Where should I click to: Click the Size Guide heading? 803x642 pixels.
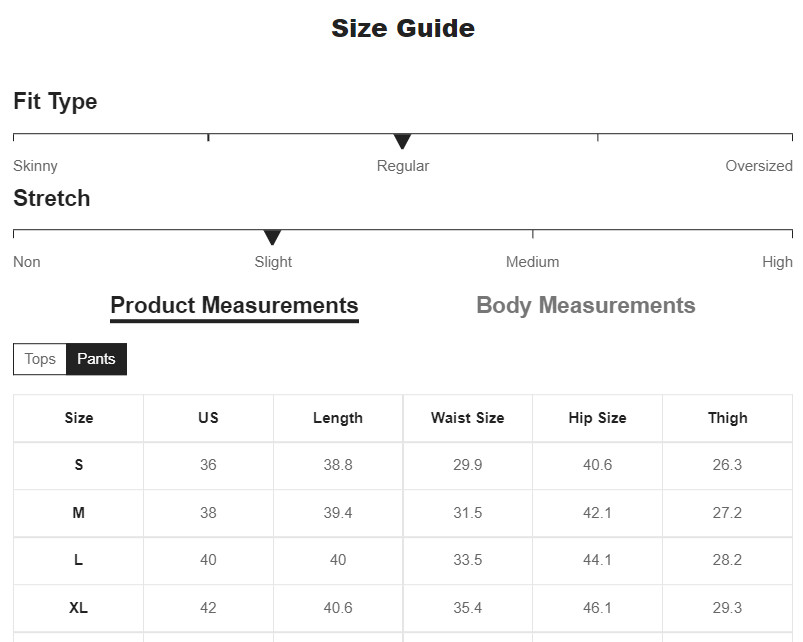point(402,29)
